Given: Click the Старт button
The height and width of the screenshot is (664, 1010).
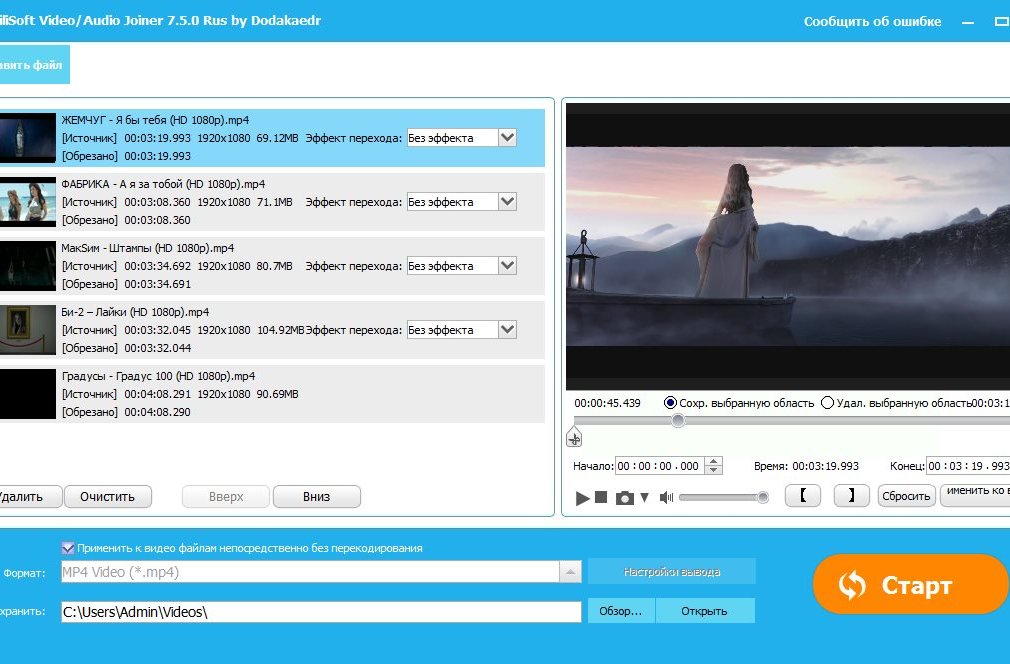Looking at the screenshot, I should coord(910,584).
